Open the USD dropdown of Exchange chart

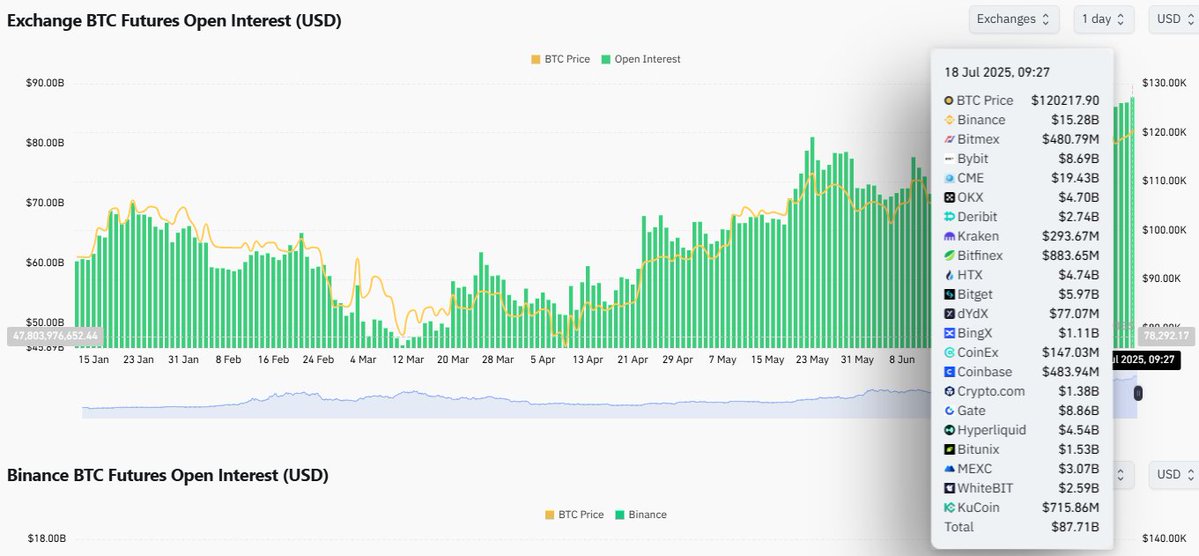tap(1174, 19)
